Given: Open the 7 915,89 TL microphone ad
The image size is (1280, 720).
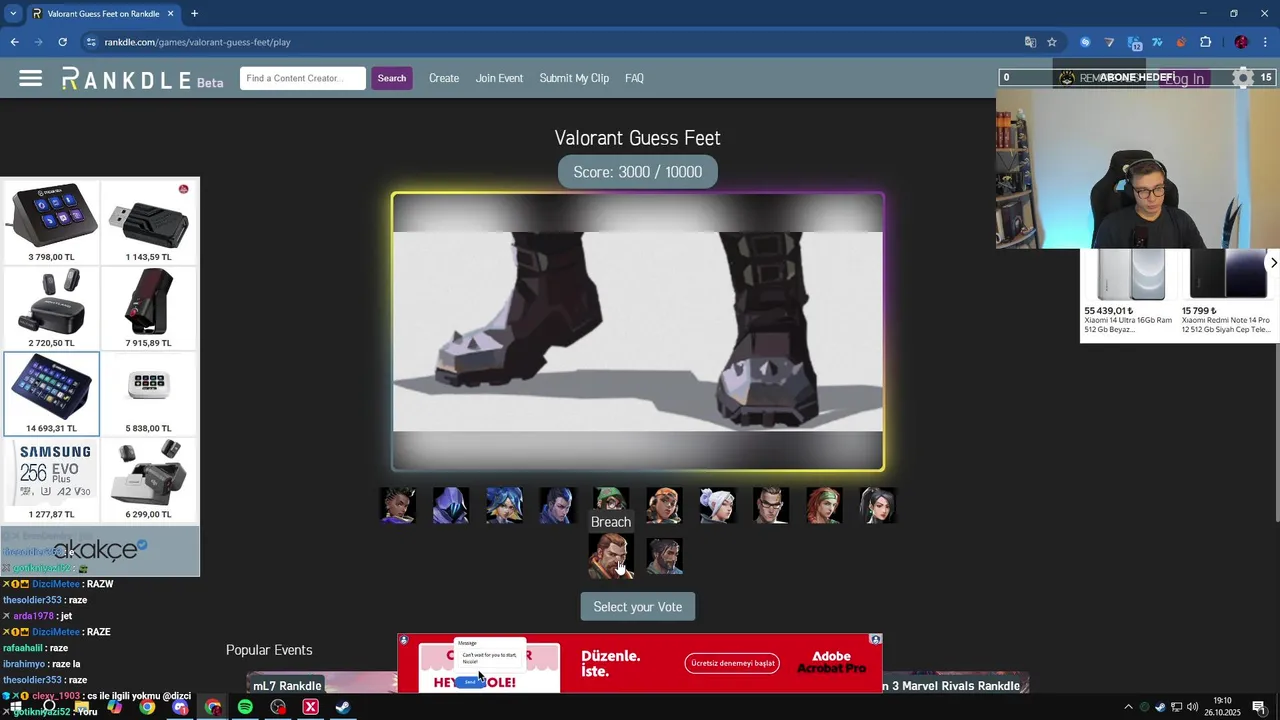Looking at the screenshot, I should [148, 308].
